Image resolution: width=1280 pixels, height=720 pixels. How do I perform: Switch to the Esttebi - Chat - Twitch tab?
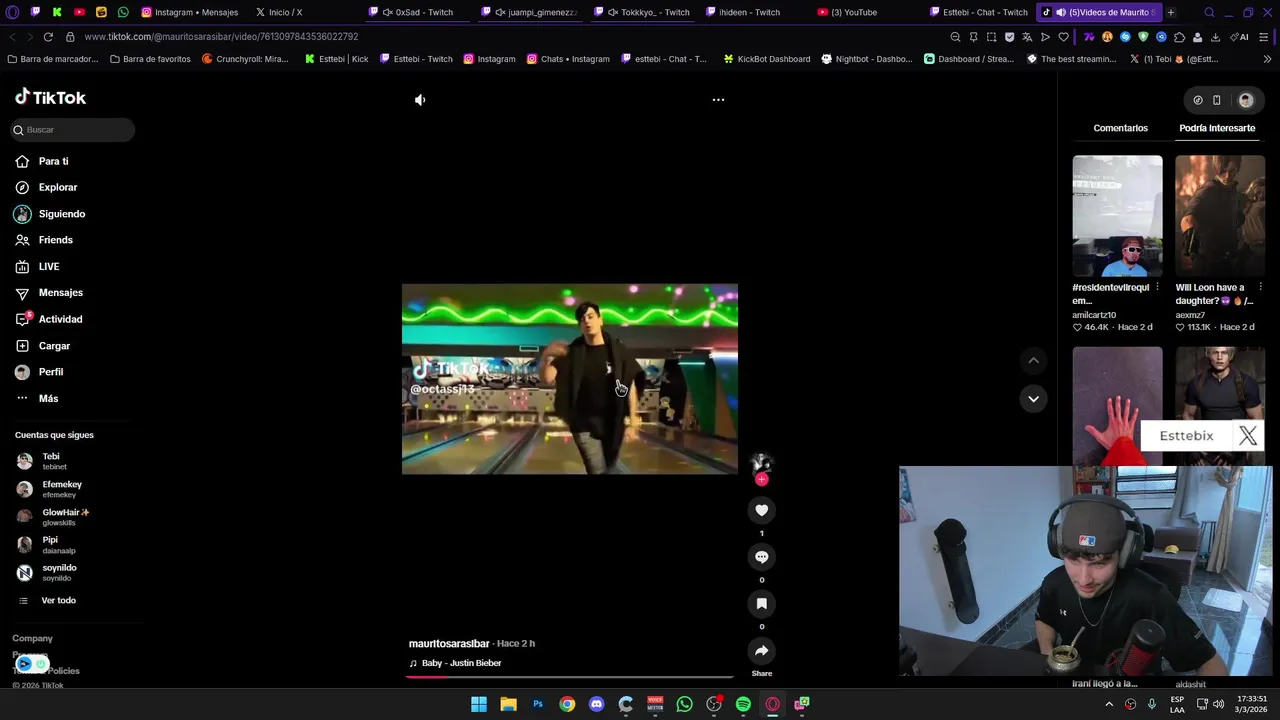pyautogui.click(x=978, y=12)
